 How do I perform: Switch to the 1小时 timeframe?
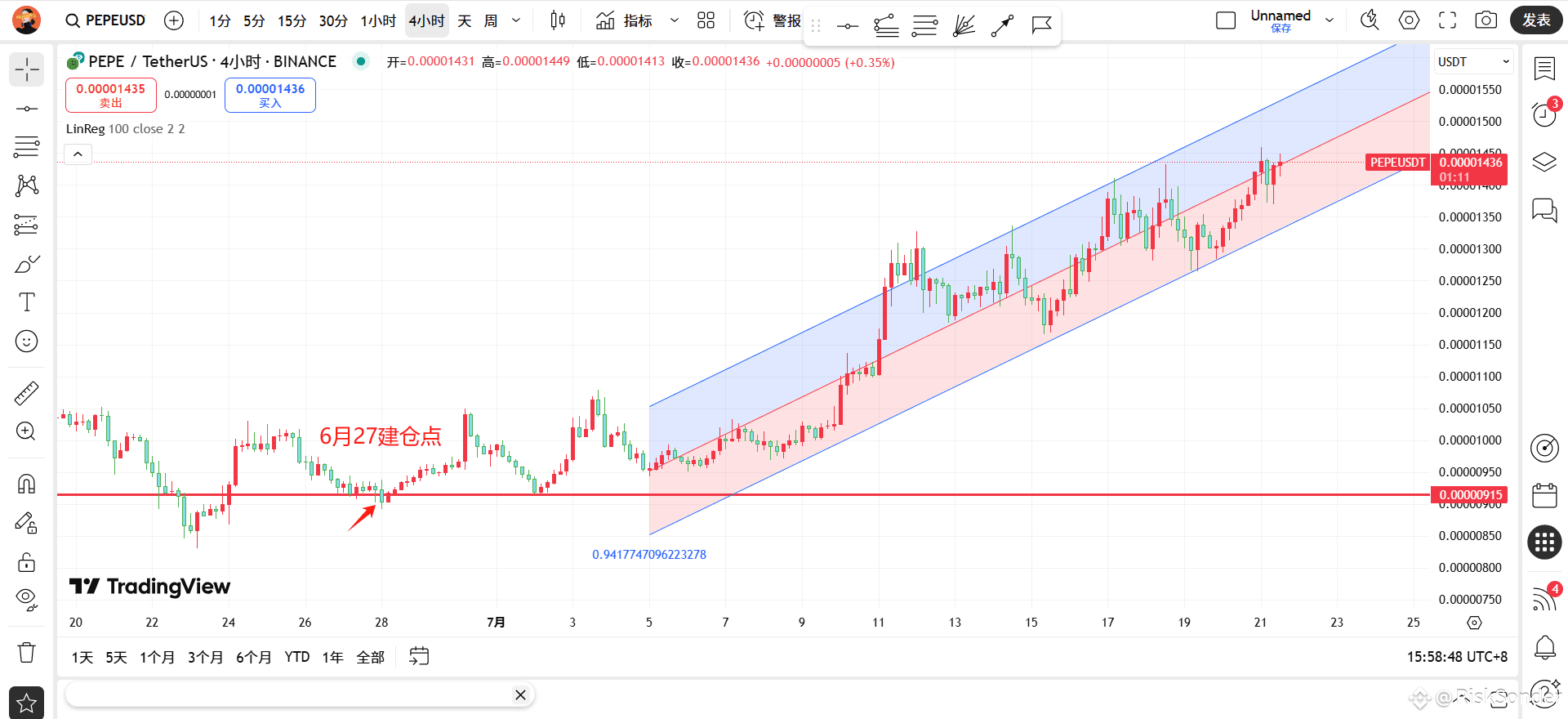point(378,20)
